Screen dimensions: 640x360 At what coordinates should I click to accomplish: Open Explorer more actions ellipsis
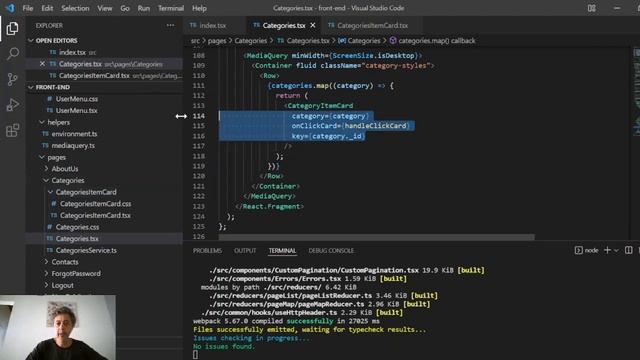point(170,25)
